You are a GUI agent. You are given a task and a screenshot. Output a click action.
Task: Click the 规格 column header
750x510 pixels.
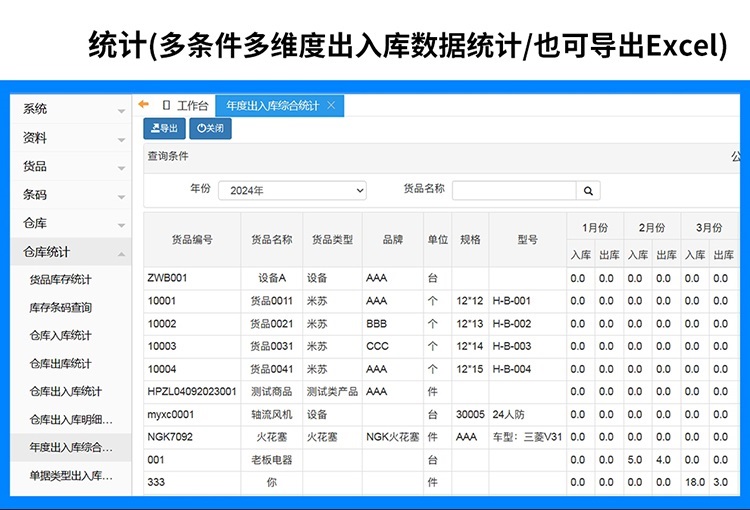pos(470,240)
